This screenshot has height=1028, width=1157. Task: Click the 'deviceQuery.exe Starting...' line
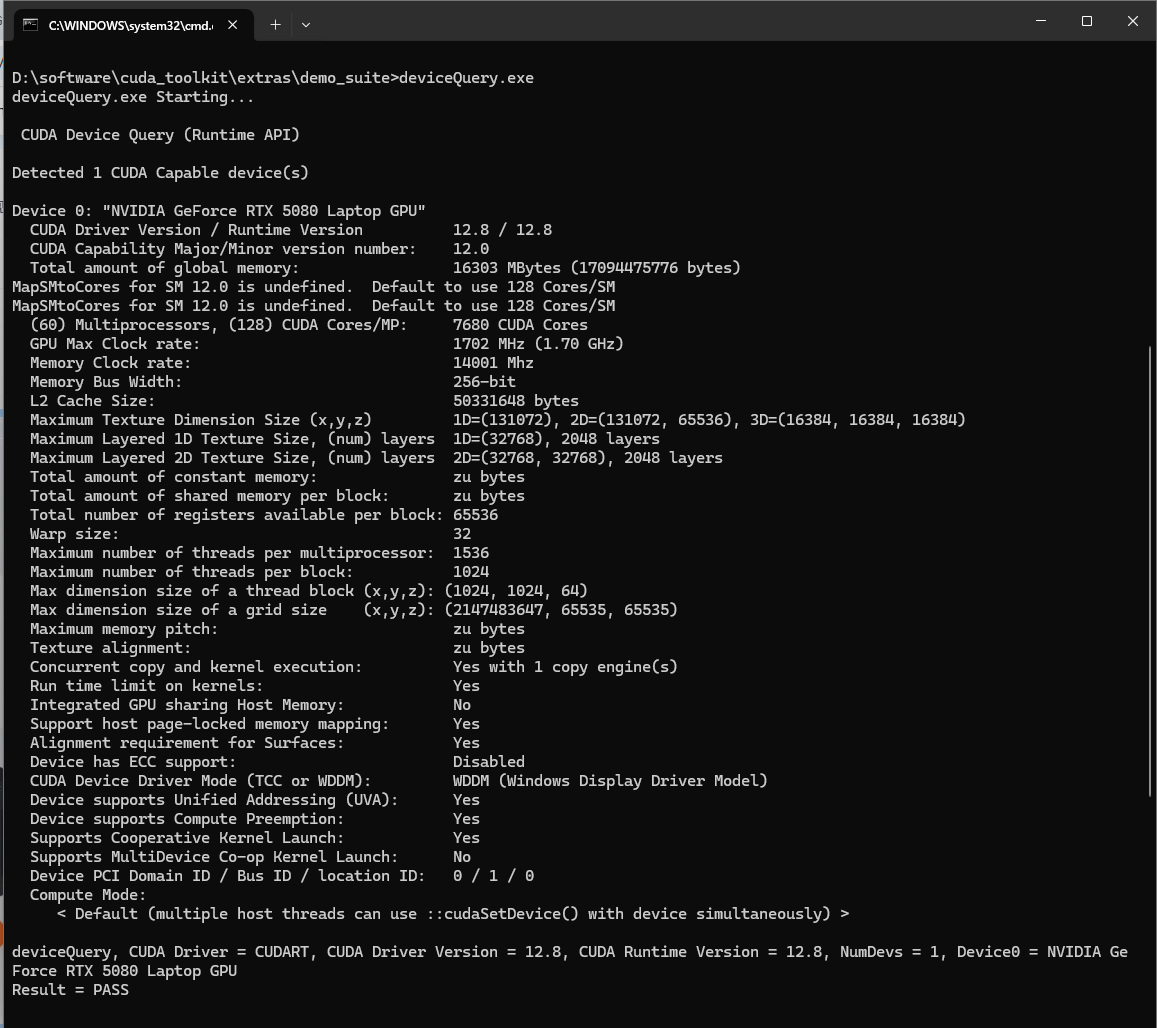coord(133,97)
